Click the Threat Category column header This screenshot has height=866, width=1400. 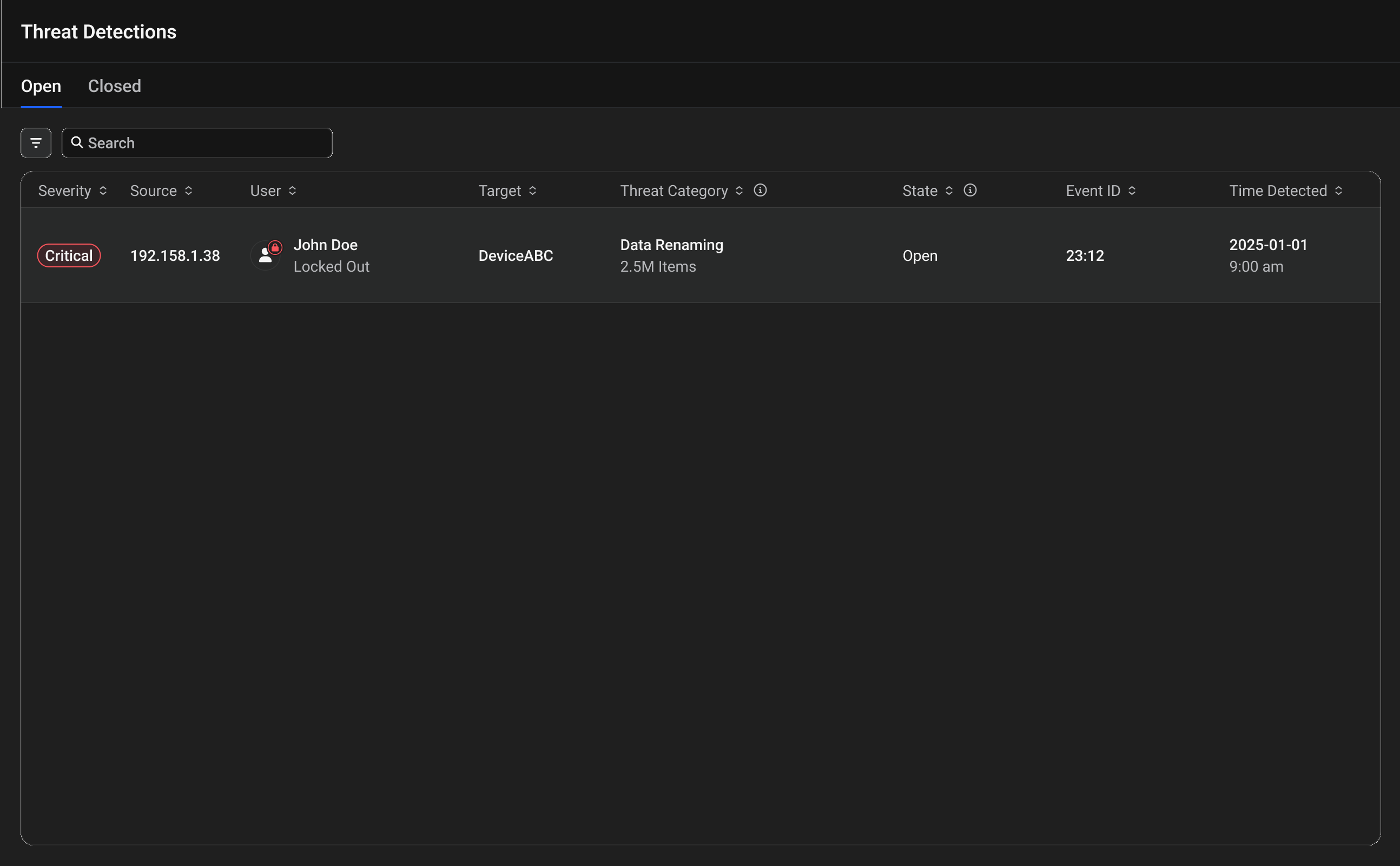[x=673, y=191]
